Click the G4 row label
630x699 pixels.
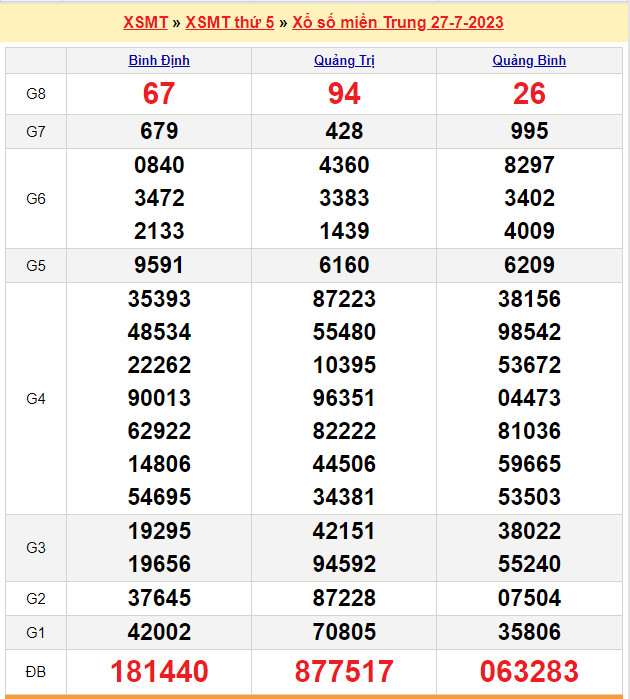coord(36,398)
